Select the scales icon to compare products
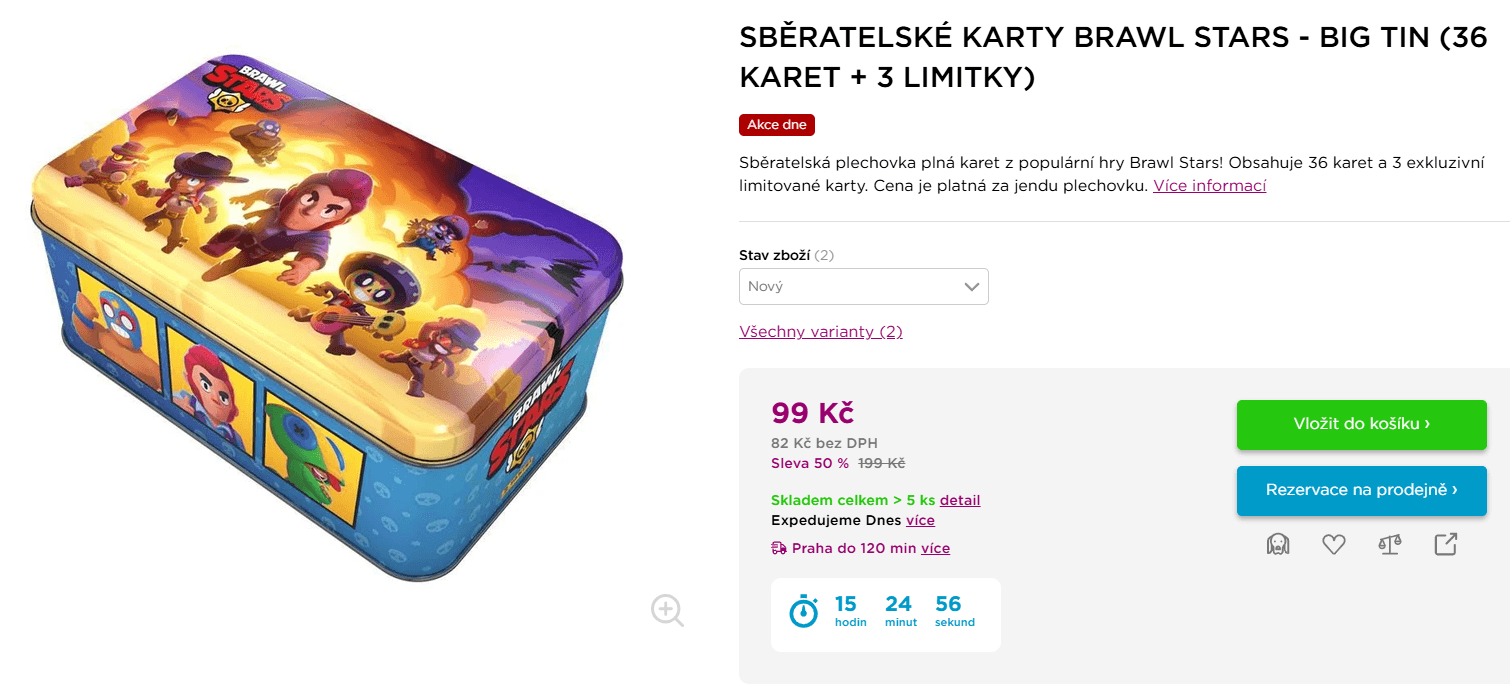 pos(1389,544)
